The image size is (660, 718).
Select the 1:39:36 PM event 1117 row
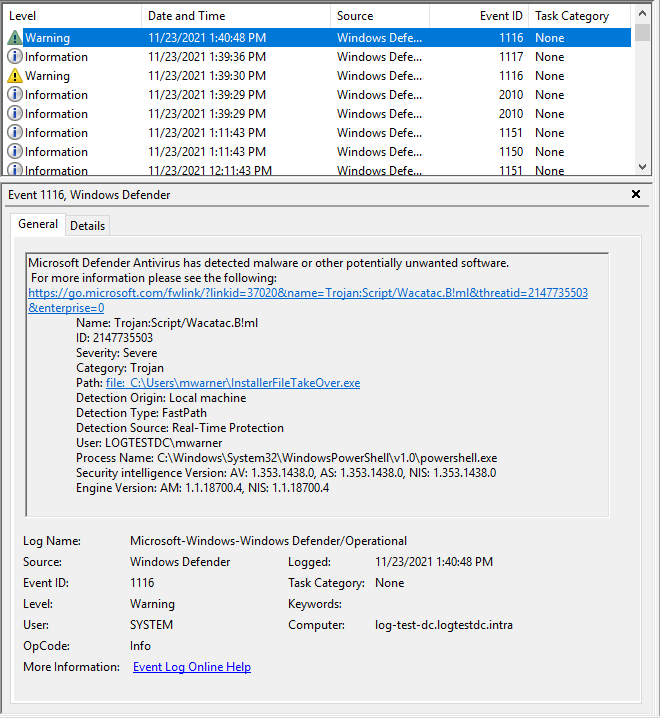(318, 57)
